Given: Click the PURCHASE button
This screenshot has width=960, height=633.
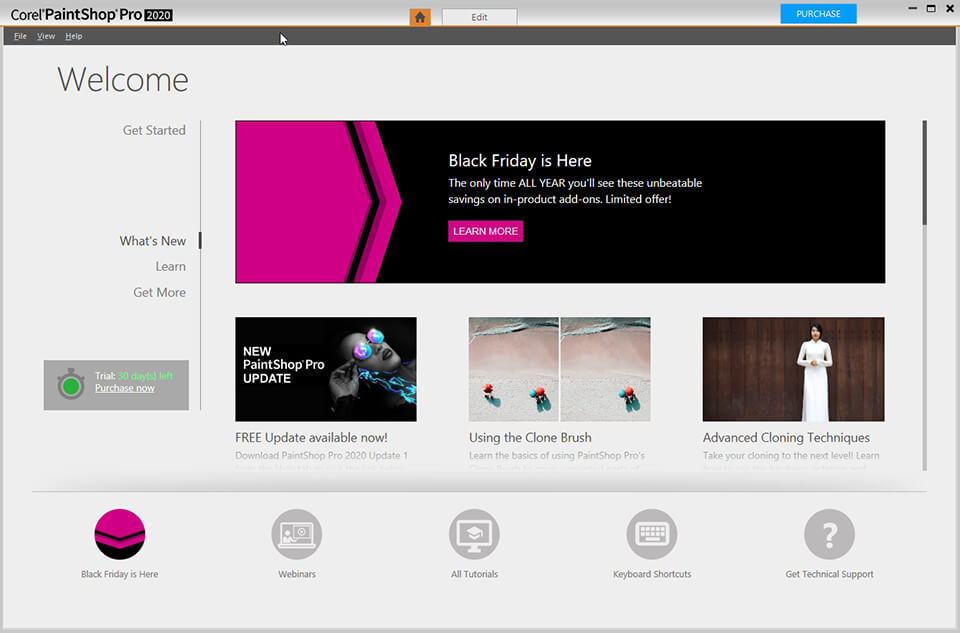Looking at the screenshot, I should tap(818, 13).
